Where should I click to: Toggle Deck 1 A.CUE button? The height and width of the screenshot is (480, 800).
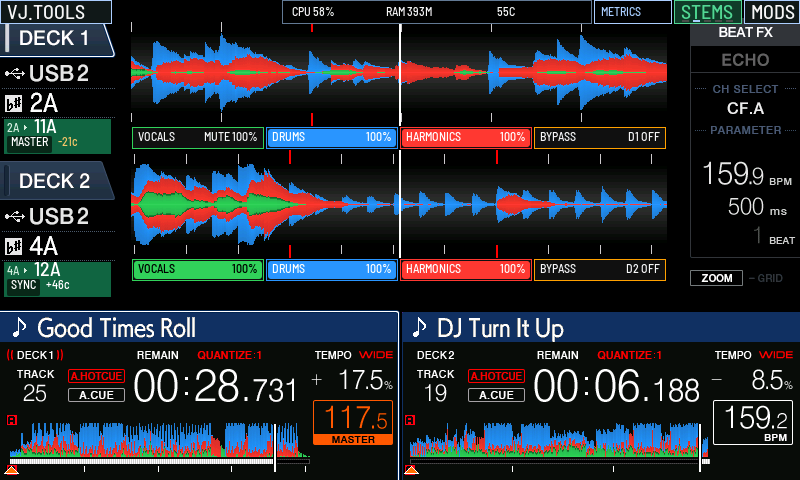(96, 395)
